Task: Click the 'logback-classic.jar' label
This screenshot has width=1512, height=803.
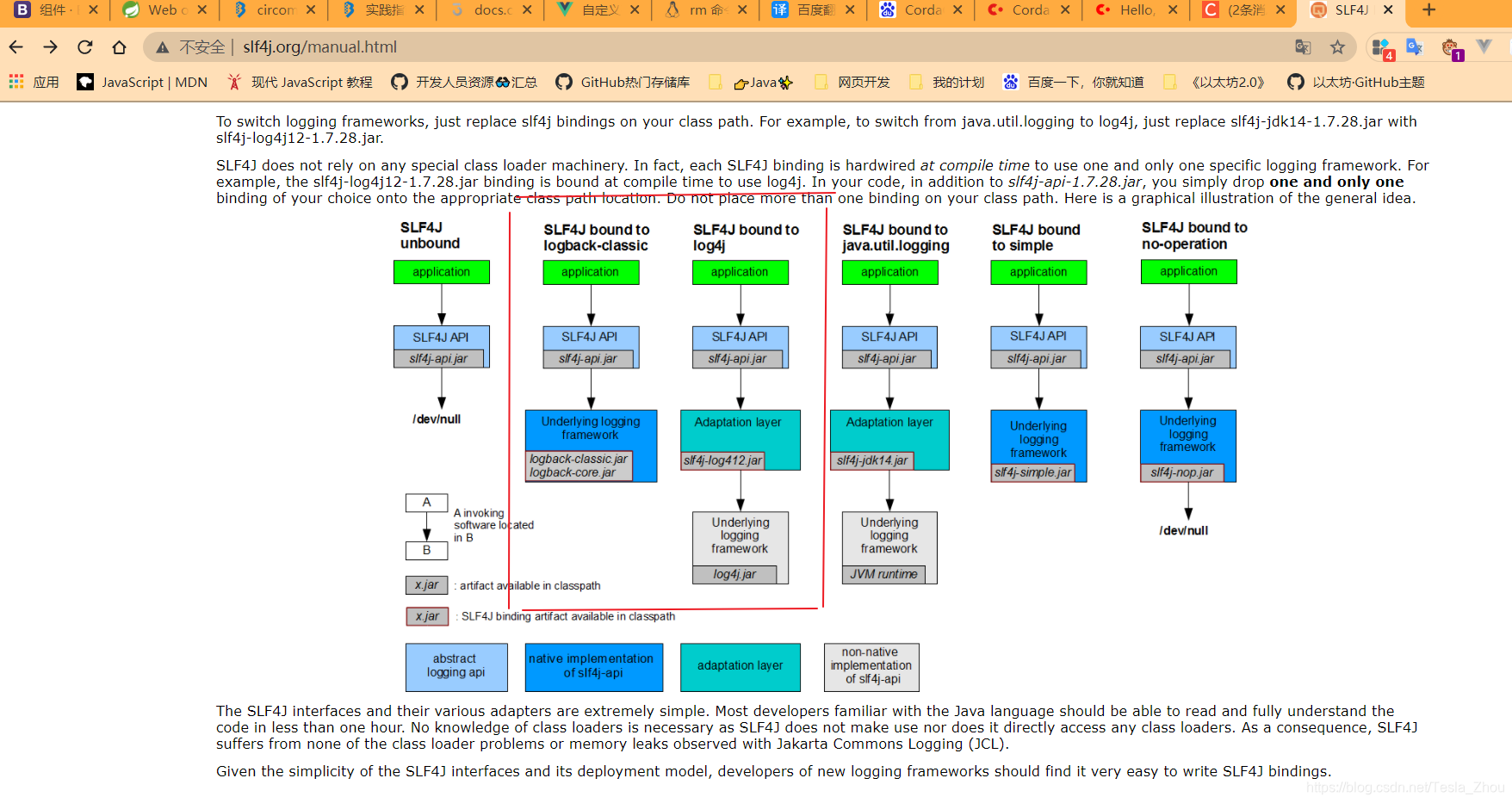Action: (578, 459)
